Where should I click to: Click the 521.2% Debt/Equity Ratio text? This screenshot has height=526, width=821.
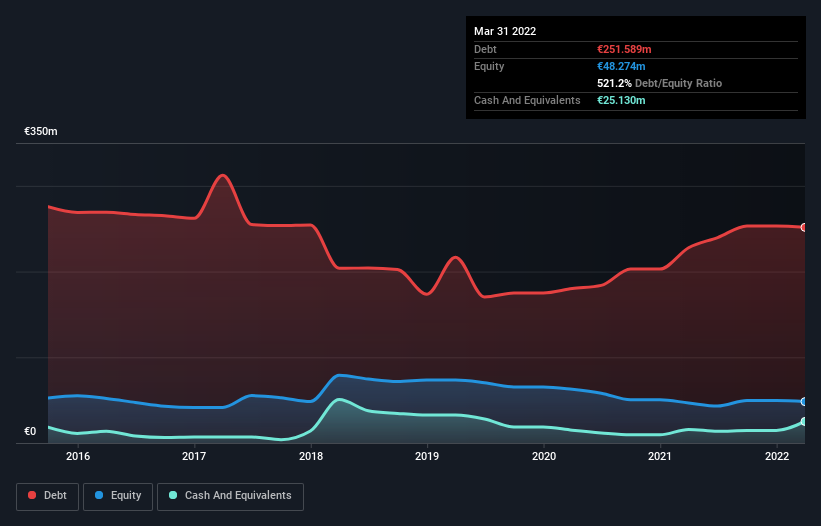pos(659,83)
